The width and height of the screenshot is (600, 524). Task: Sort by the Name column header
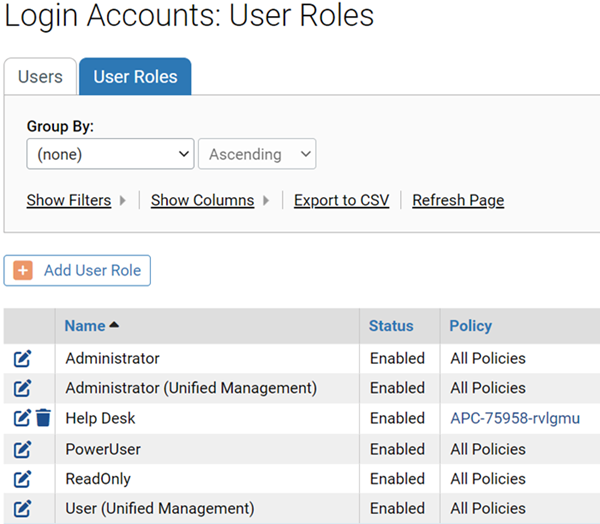coord(85,326)
